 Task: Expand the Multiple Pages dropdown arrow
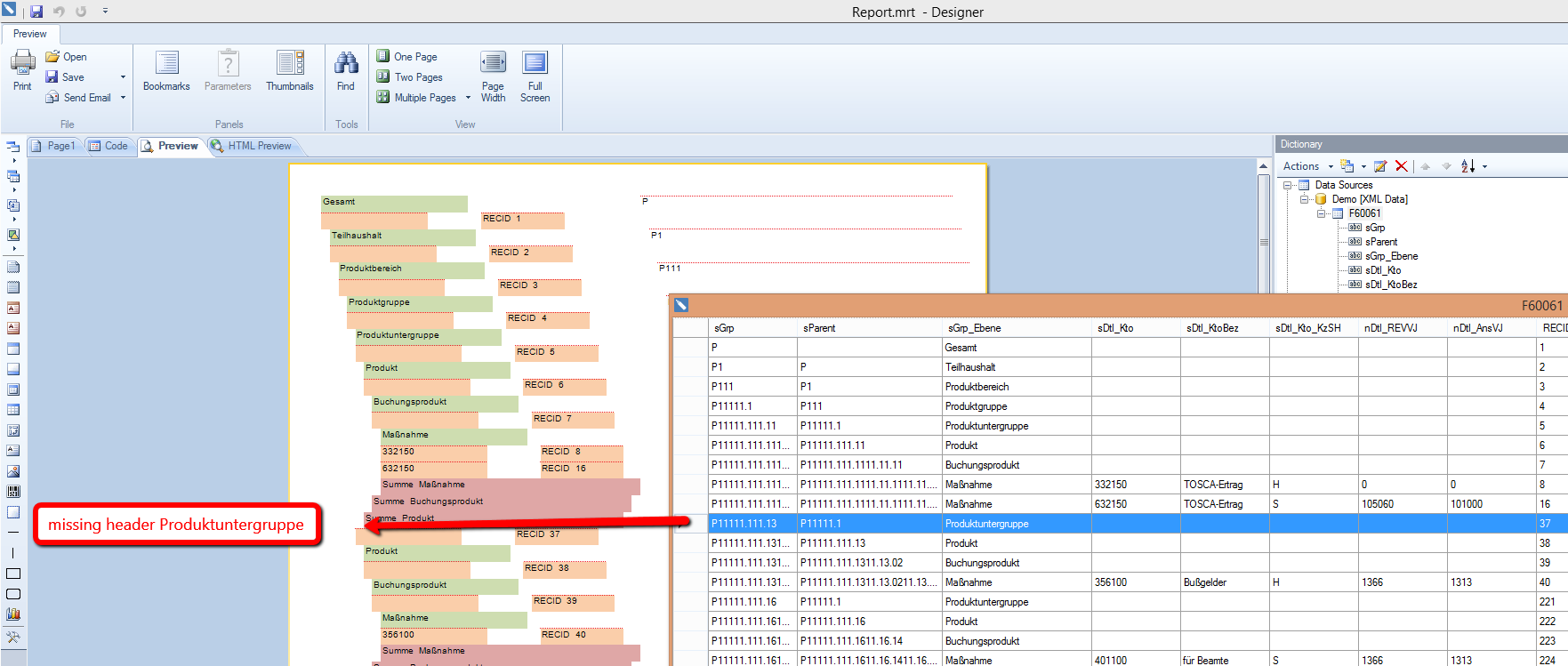[x=468, y=98]
